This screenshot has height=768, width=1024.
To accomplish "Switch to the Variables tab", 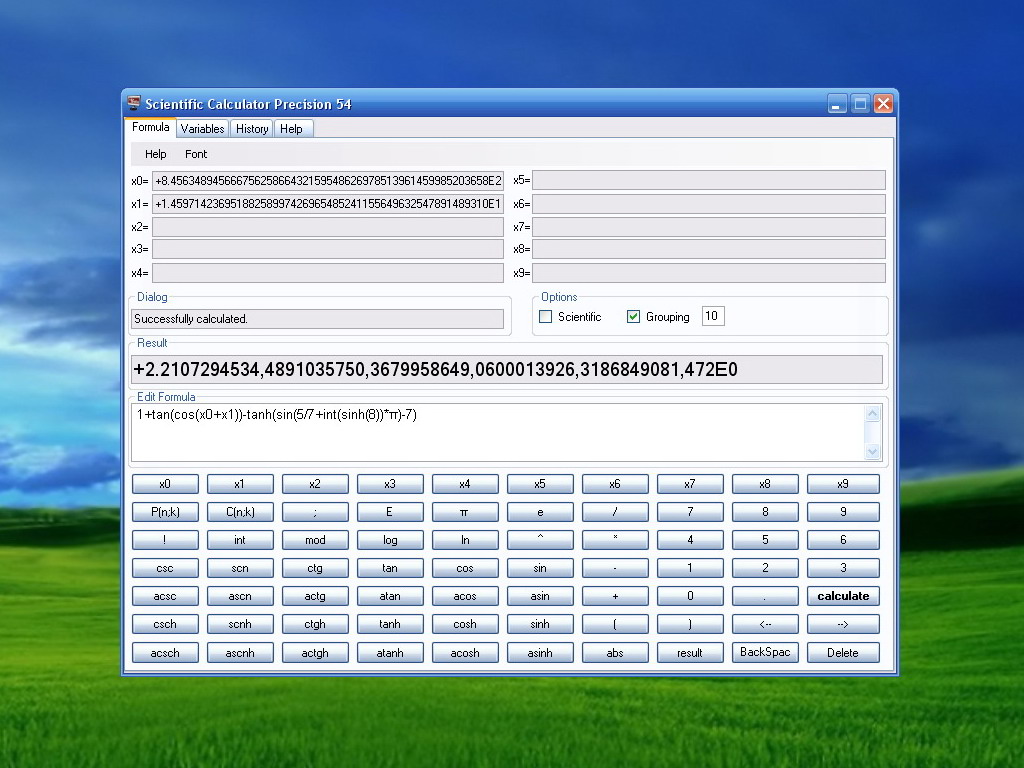I will tap(202, 129).
